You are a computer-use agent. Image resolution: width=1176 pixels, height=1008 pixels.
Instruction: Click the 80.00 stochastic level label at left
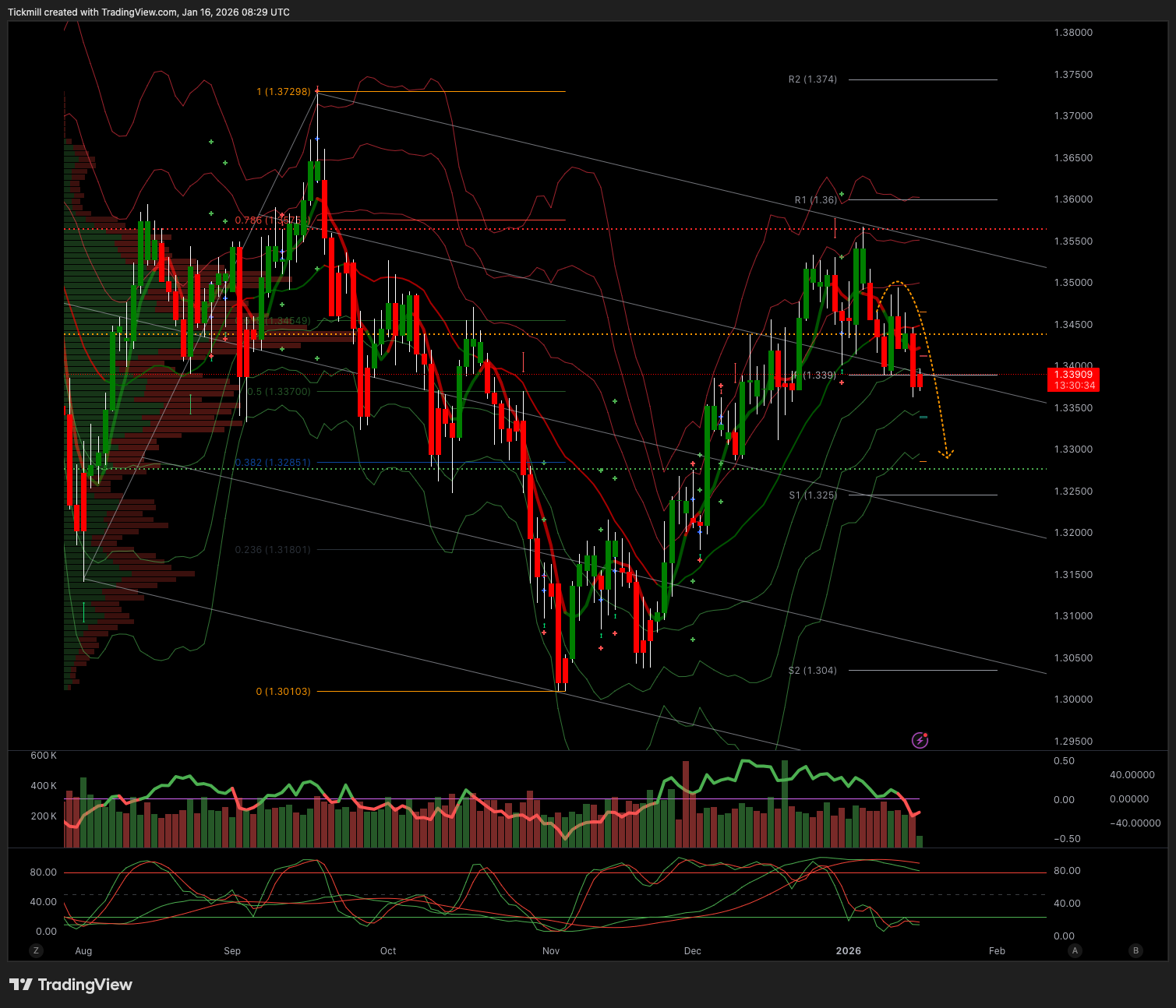[44, 872]
